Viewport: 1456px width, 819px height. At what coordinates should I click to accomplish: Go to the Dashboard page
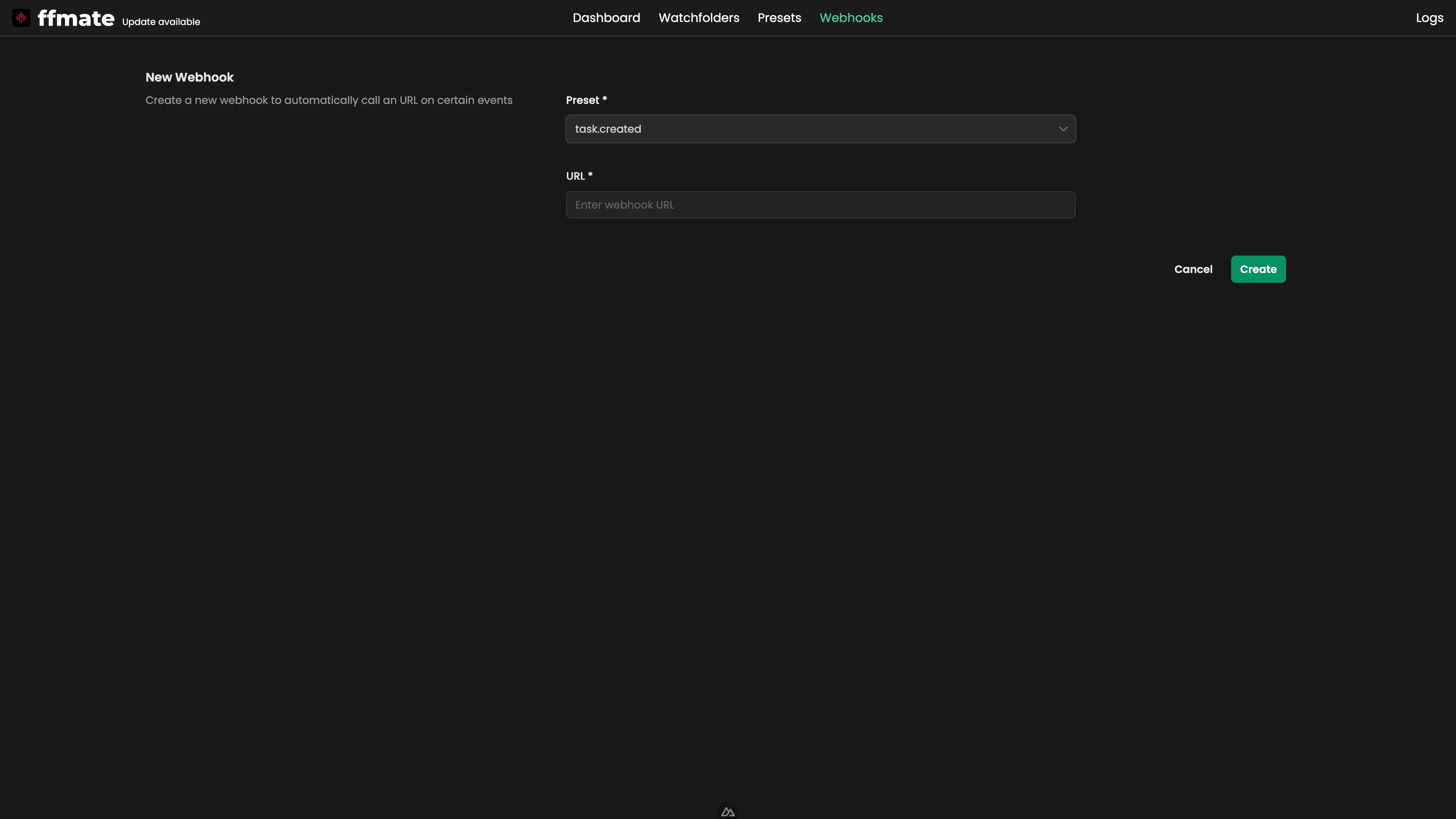(x=606, y=17)
